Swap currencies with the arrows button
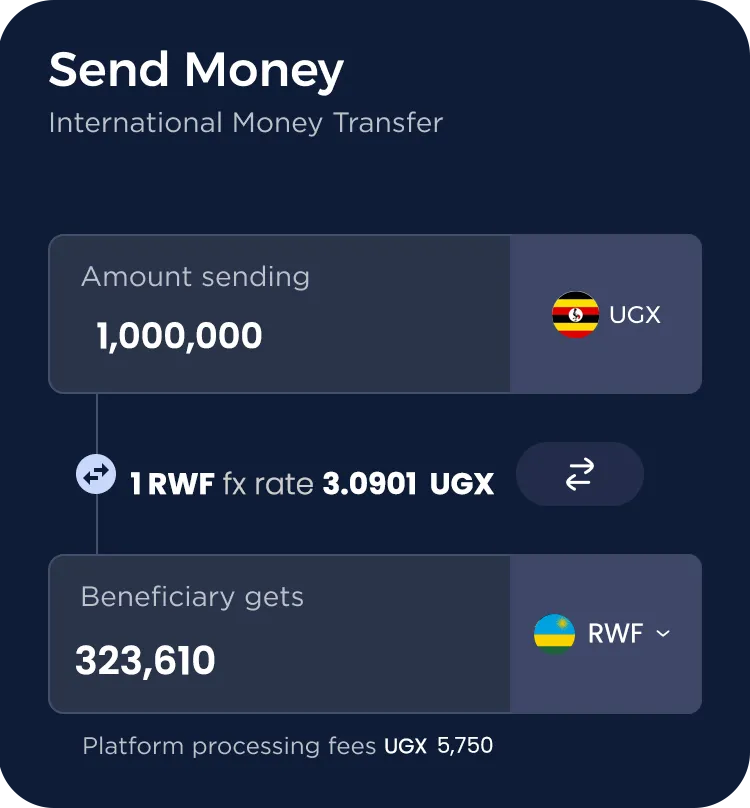Image resolution: width=750 pixels, height=808 pixels. point(580,474)
